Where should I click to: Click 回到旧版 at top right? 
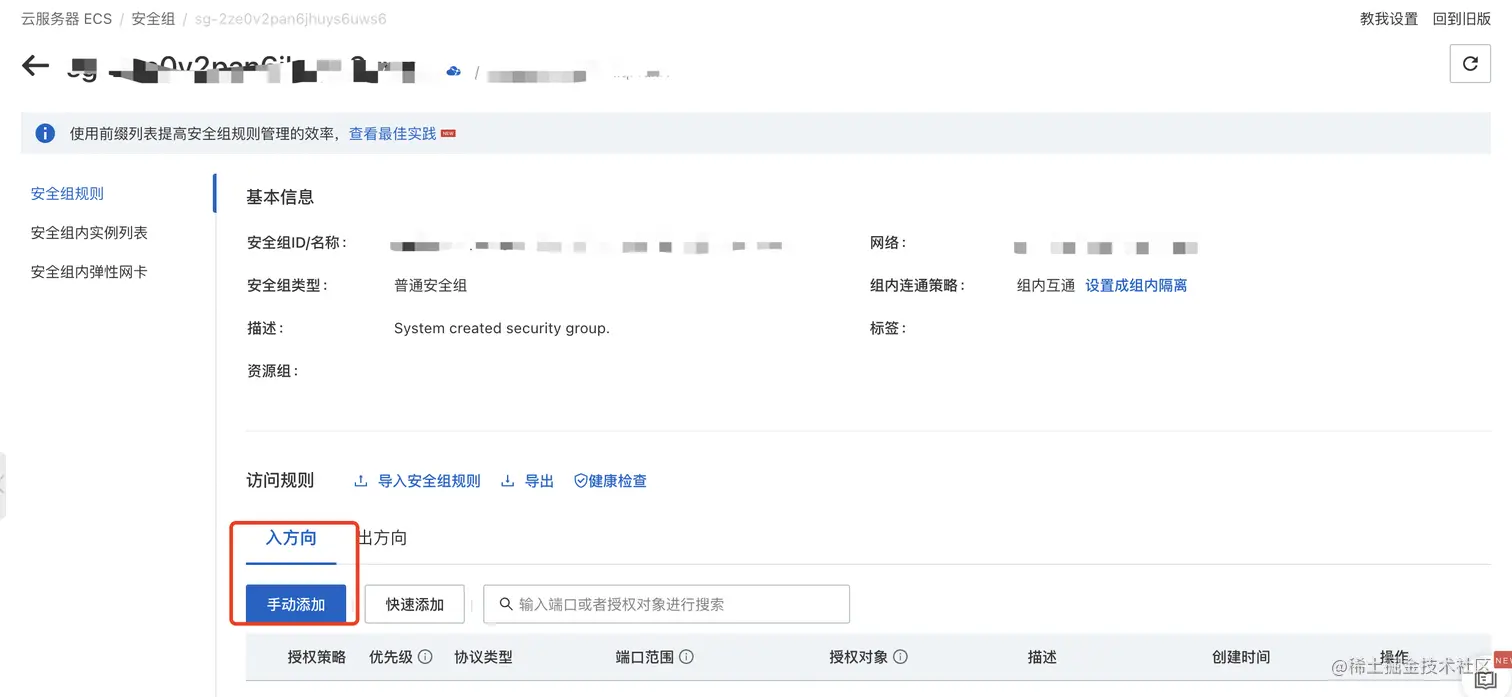(1462, 19)
